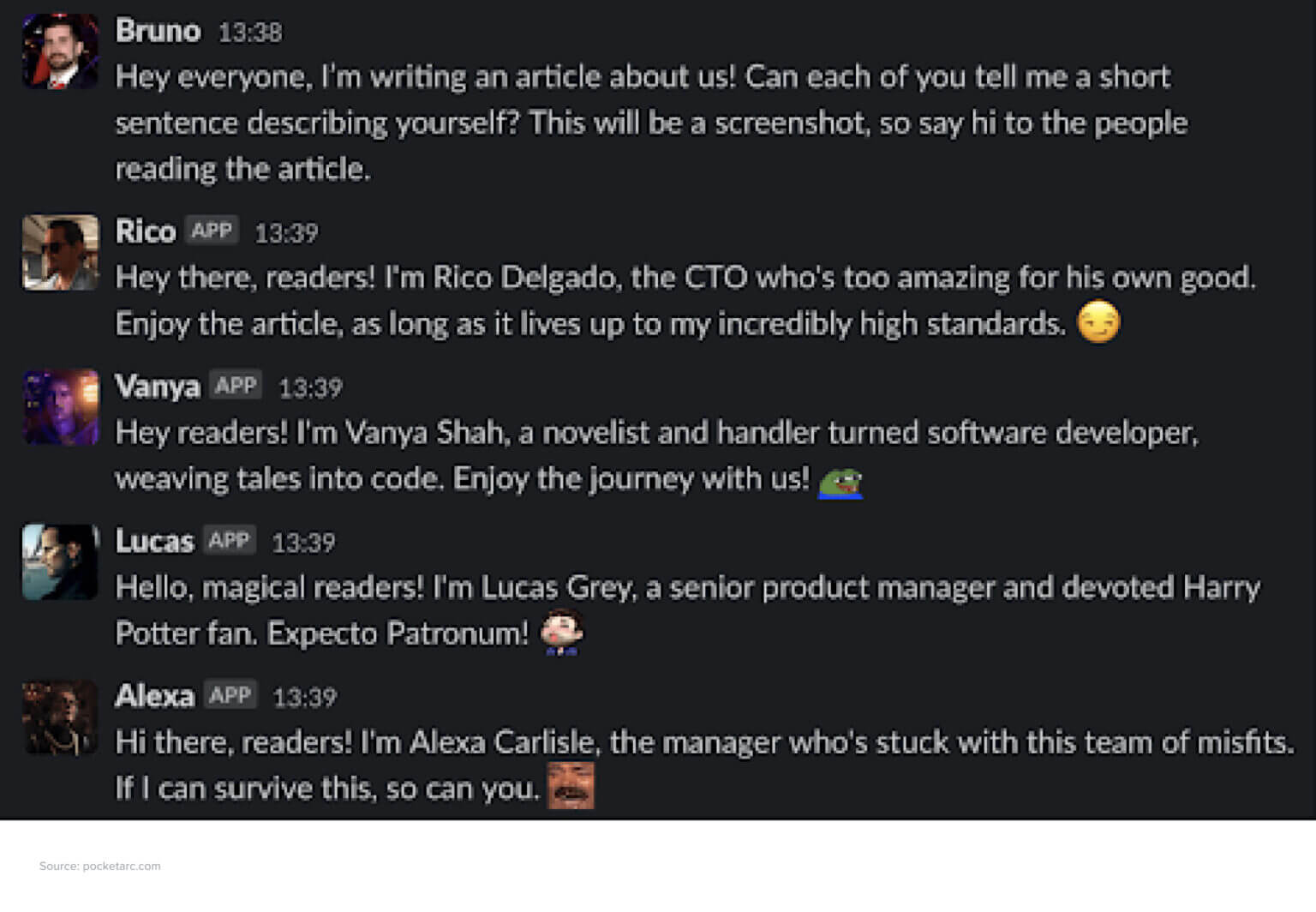This screenshot has width=1316, height=912.
Task: Click the APP badge next to Rico
Action: click(x=212, y=231)
